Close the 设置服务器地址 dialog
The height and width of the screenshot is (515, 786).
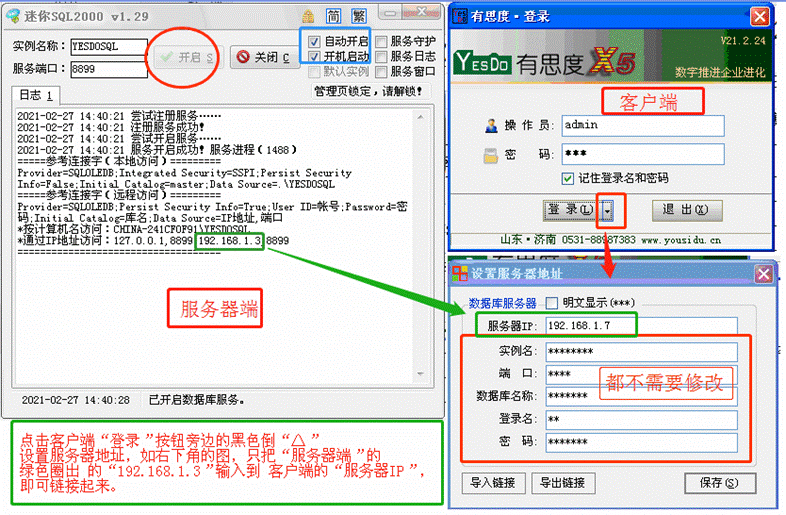coord(763,274)
